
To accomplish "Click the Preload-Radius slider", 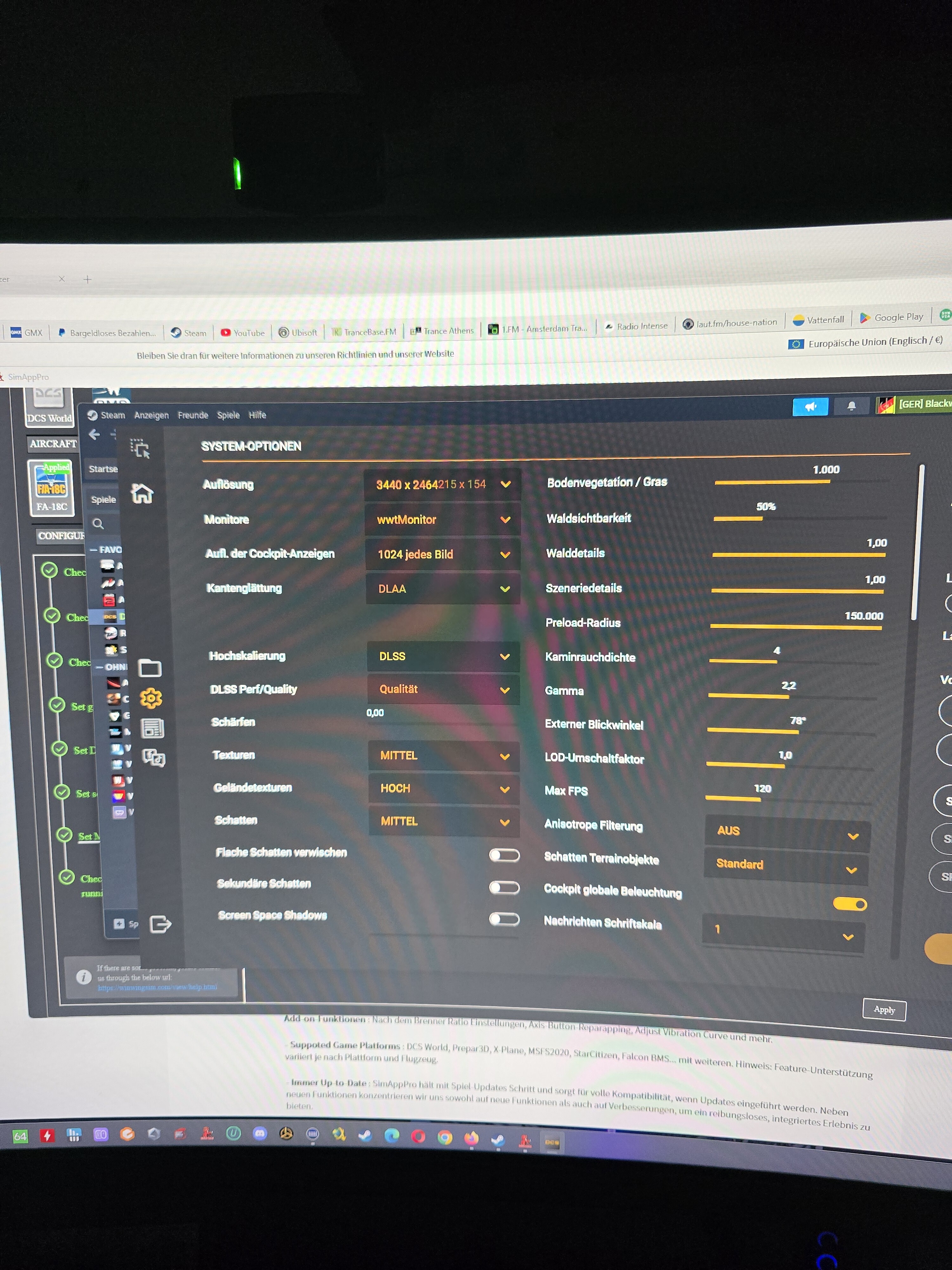I will (x=797, y=627).
